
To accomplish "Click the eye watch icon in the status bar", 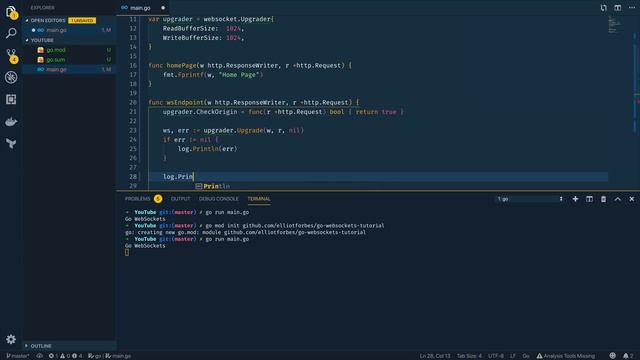I will 40,356.
